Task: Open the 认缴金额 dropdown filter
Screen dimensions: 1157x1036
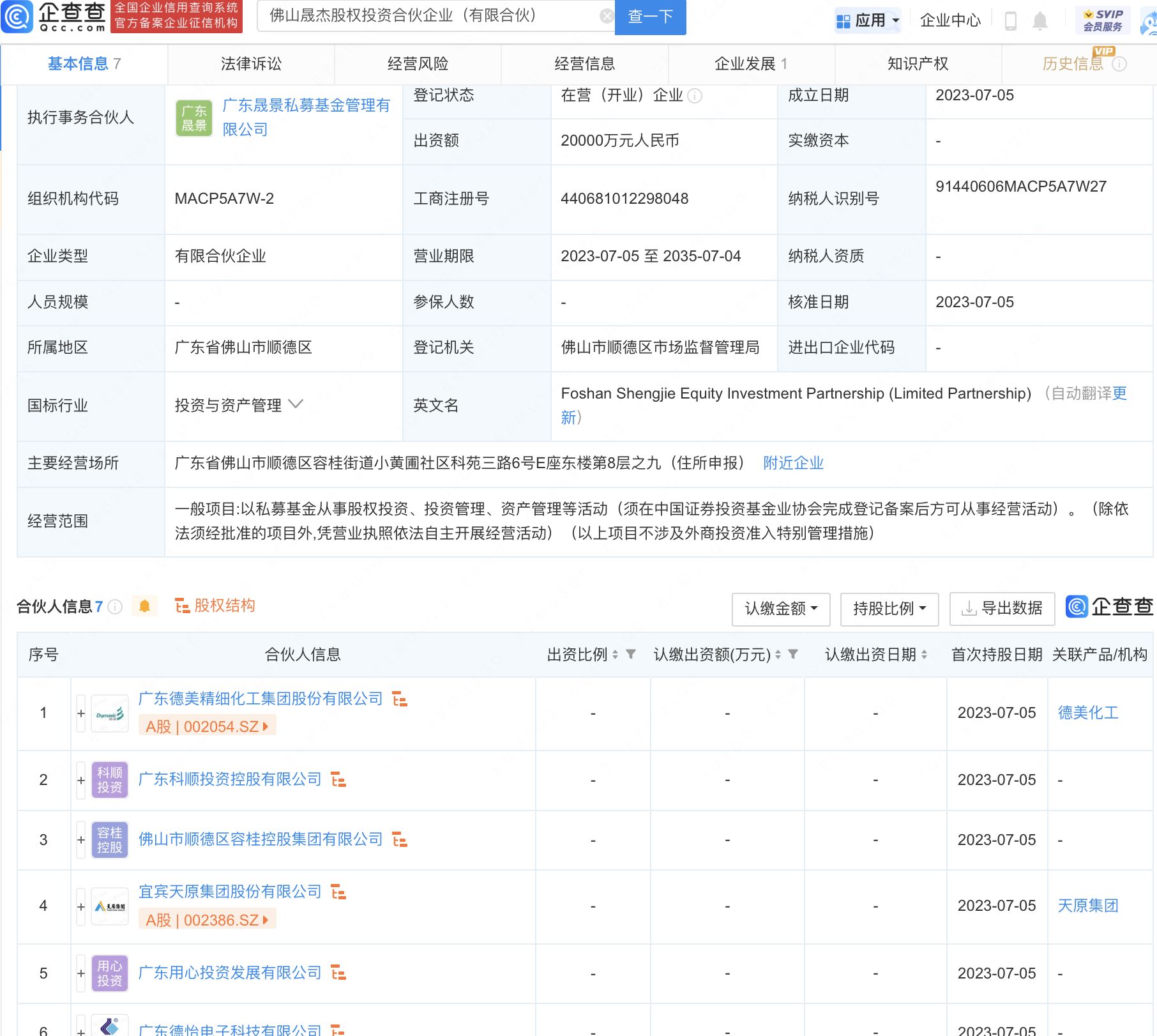Action: coord(781,609)
